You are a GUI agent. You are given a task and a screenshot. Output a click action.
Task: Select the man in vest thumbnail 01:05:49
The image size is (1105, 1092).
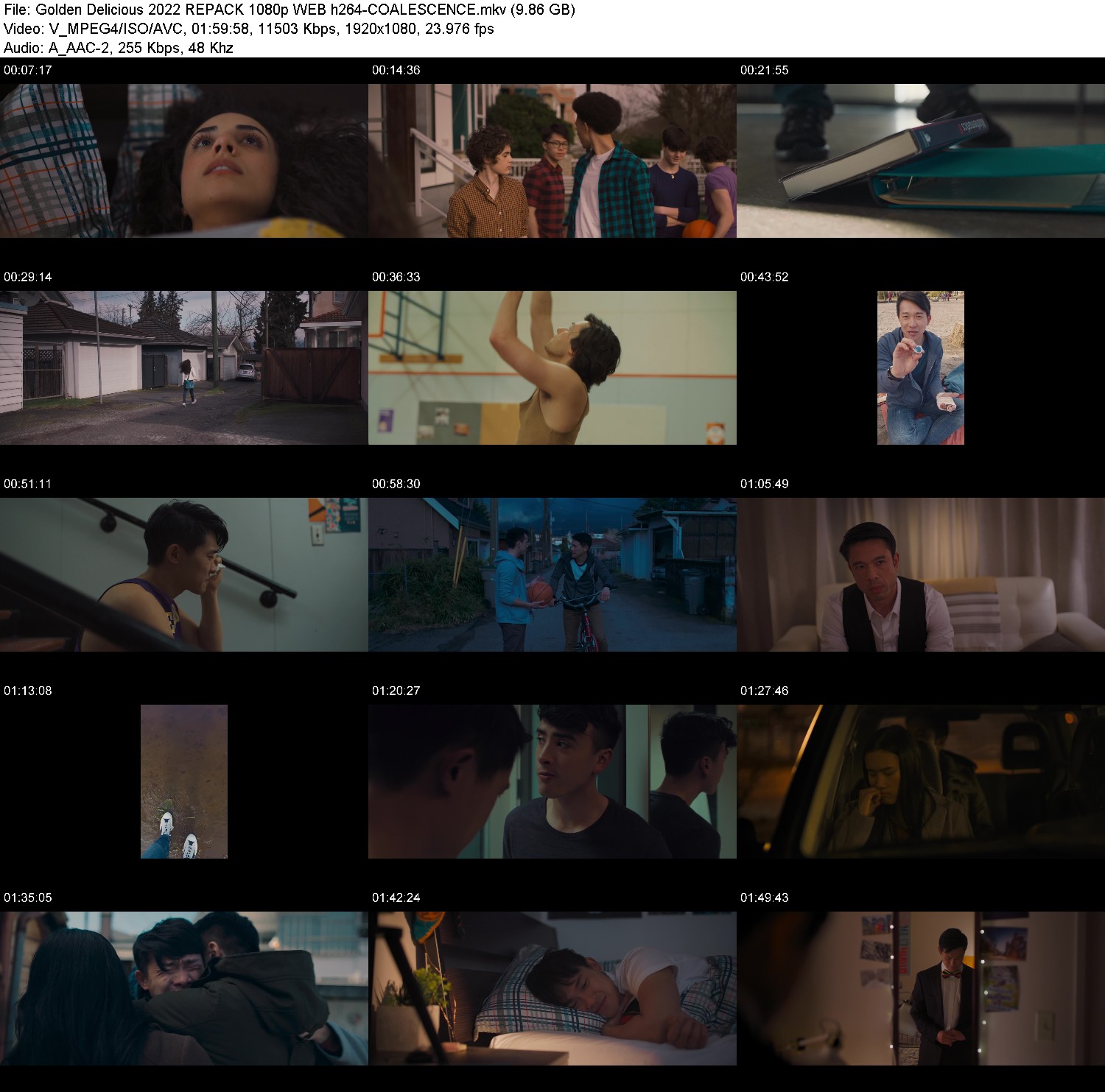pyautogui.click(x=921, y=574)
